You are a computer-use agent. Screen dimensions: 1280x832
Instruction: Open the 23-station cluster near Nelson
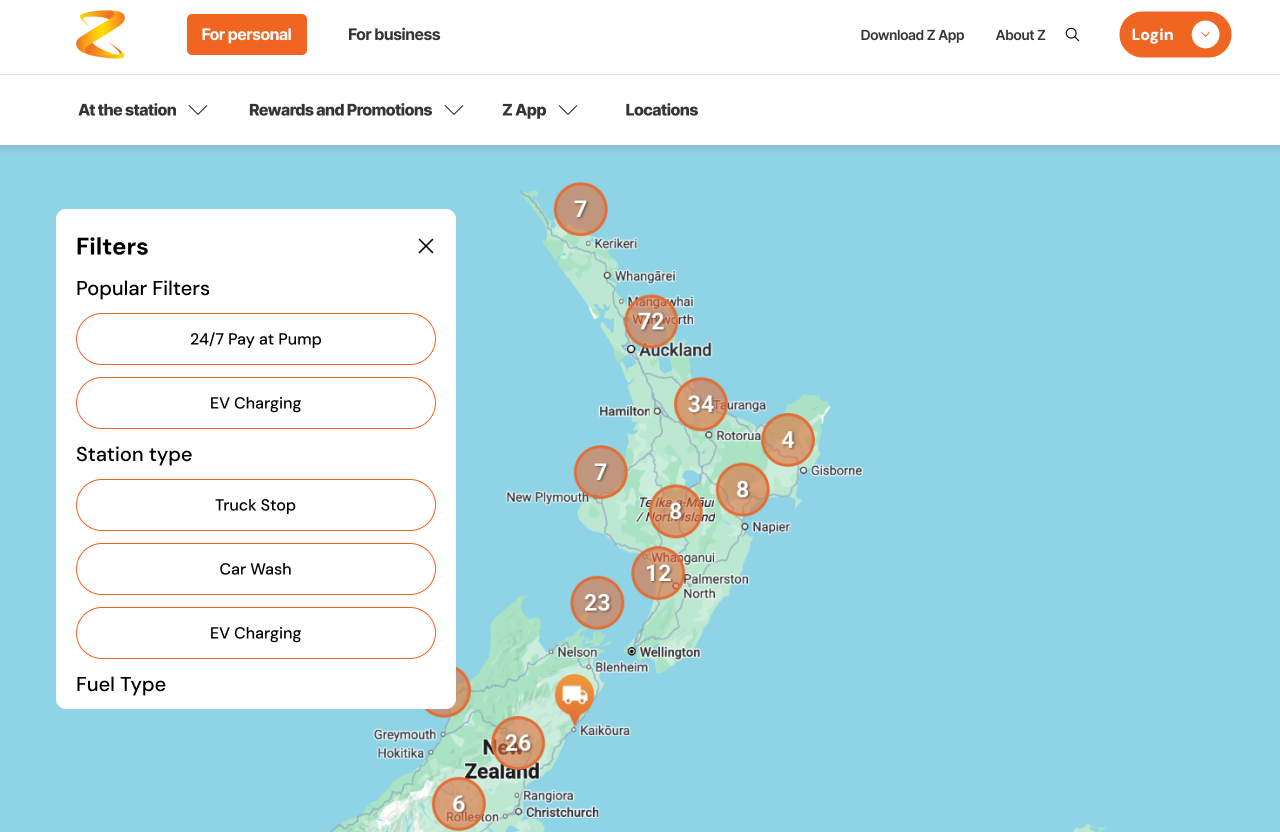pos(597,603)
